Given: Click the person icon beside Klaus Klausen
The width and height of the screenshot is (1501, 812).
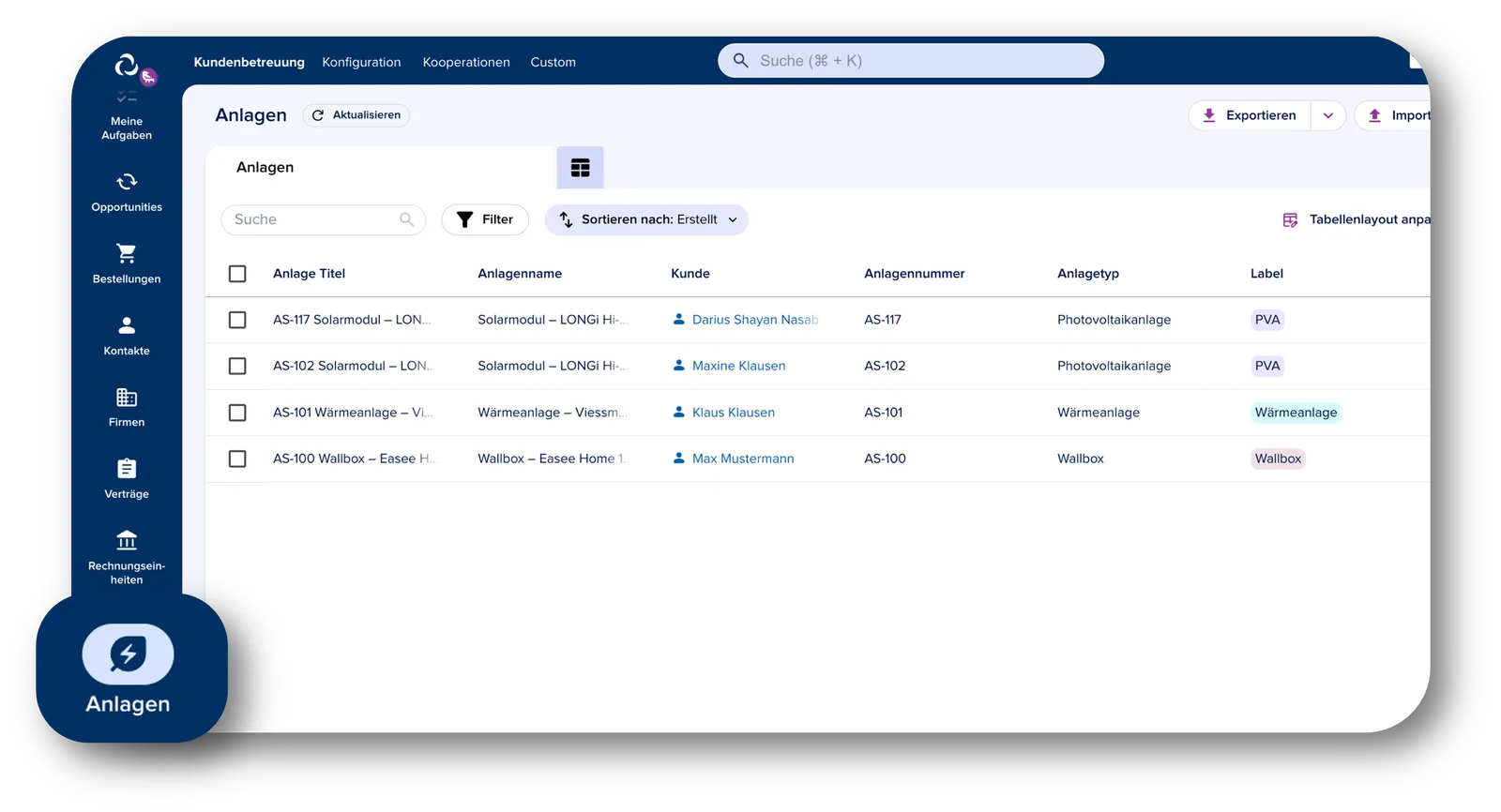Looking at the screenshot, I should (x=679, y=412).
